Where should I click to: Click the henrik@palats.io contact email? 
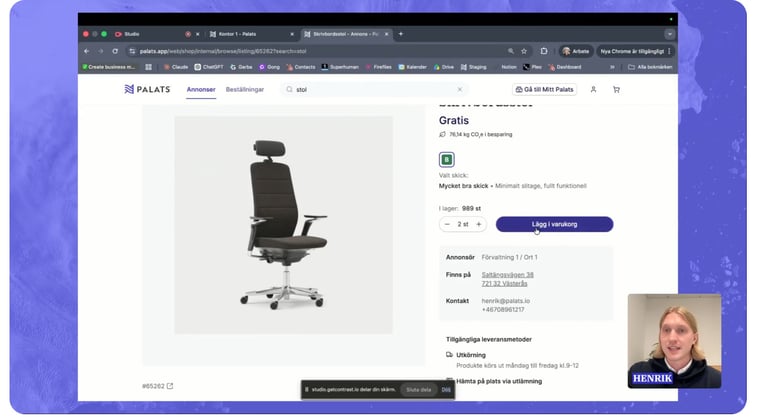point(506,301)
